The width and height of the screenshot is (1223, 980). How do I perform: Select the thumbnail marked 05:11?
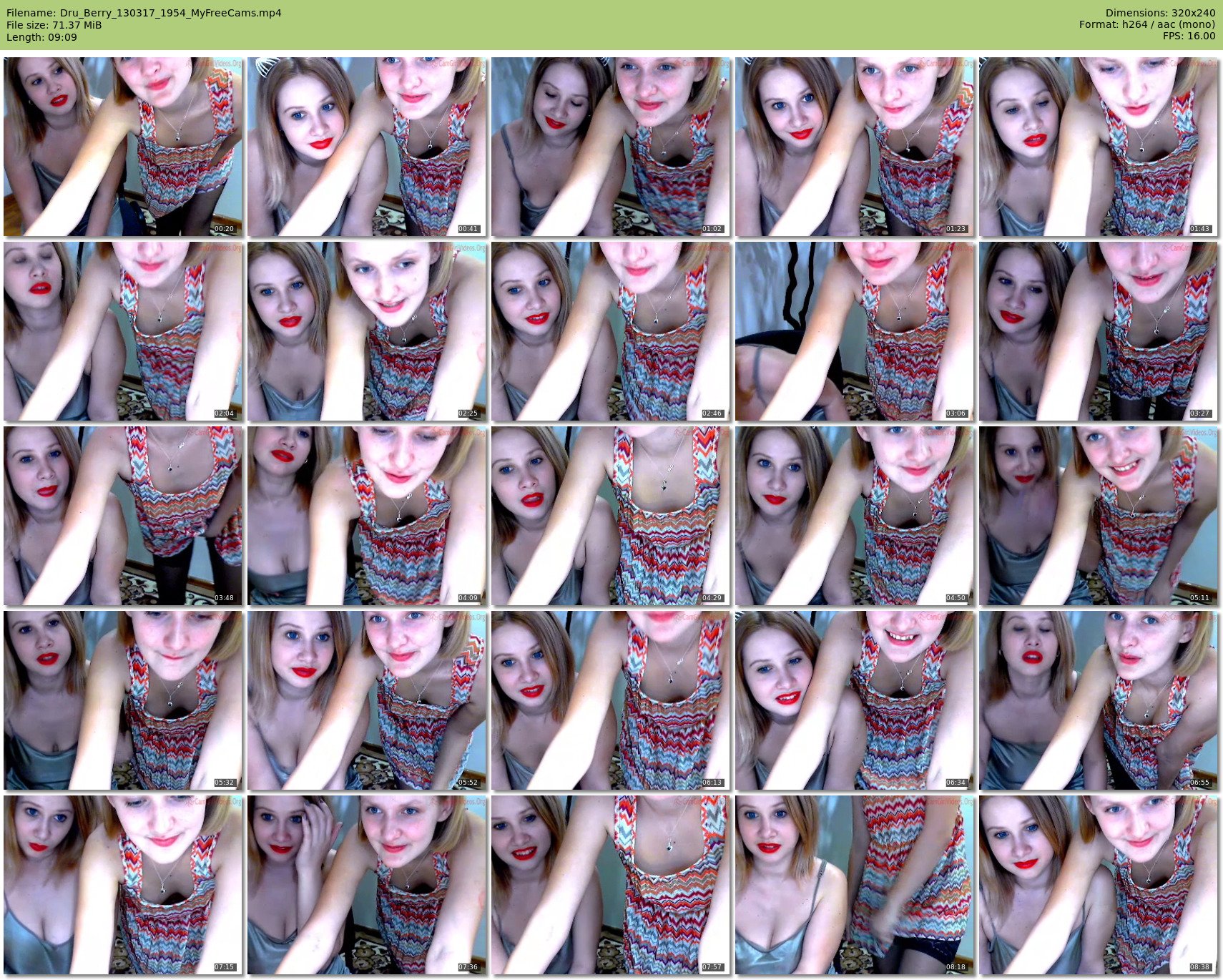coord(1098,516)
